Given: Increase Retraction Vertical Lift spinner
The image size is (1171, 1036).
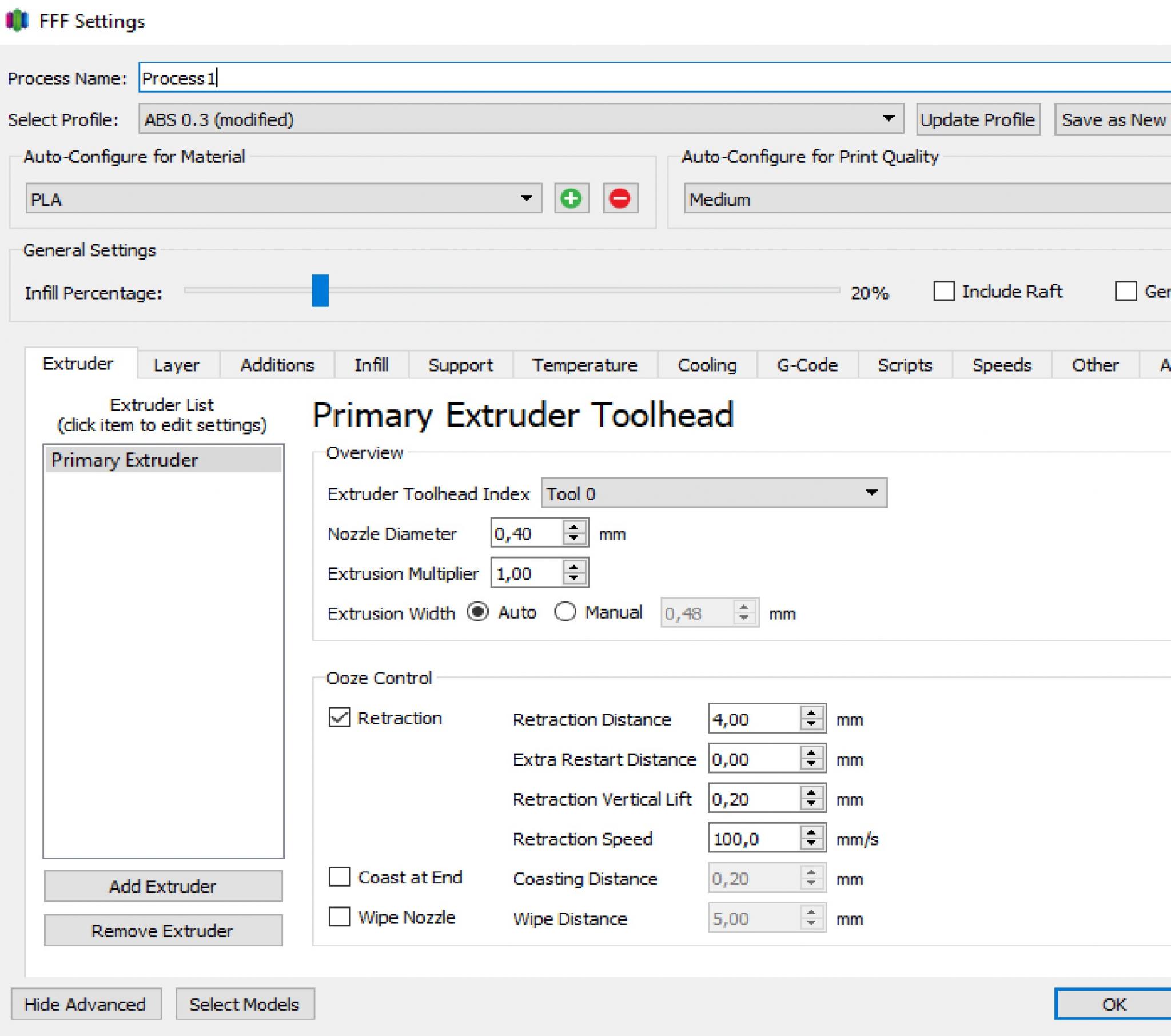Looking at the screenshot, I should pyautogui.click(x=811, y=792).
